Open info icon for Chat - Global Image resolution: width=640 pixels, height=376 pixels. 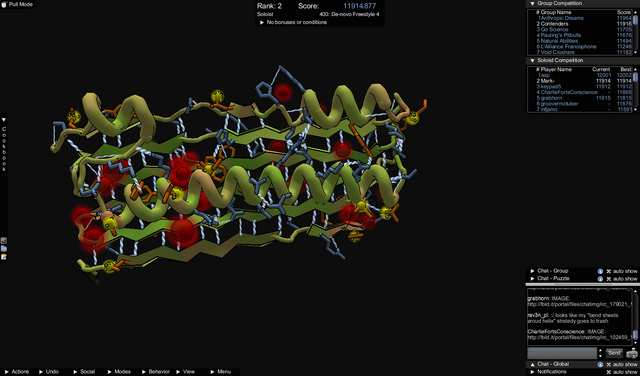coord(600,365)
